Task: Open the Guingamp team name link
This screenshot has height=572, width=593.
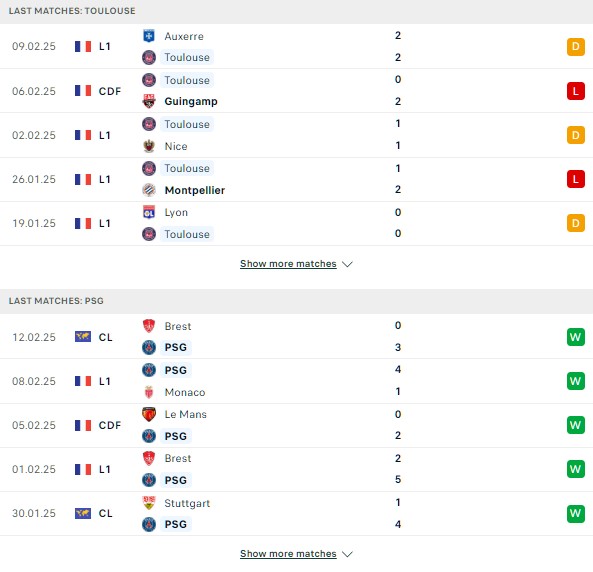Action: tap(191, 101)
